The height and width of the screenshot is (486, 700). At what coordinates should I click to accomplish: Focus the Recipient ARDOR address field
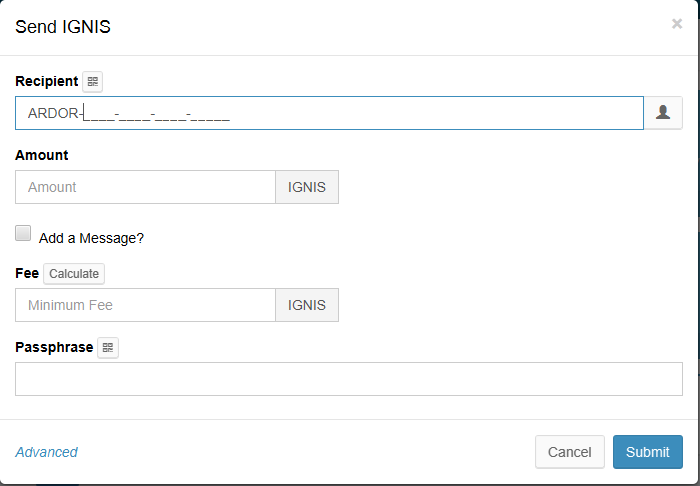coord(328,113)
